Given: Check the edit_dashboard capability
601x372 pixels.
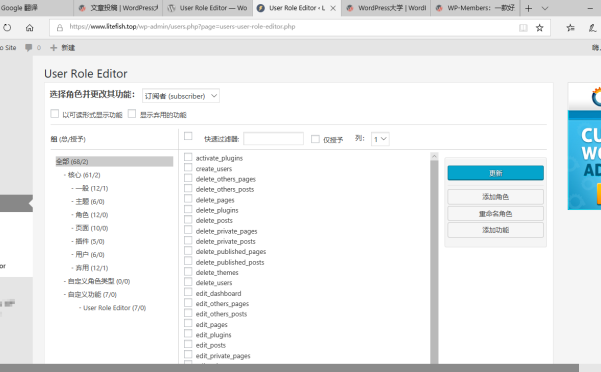Looking at the screenshot, I should click(188, 292).
